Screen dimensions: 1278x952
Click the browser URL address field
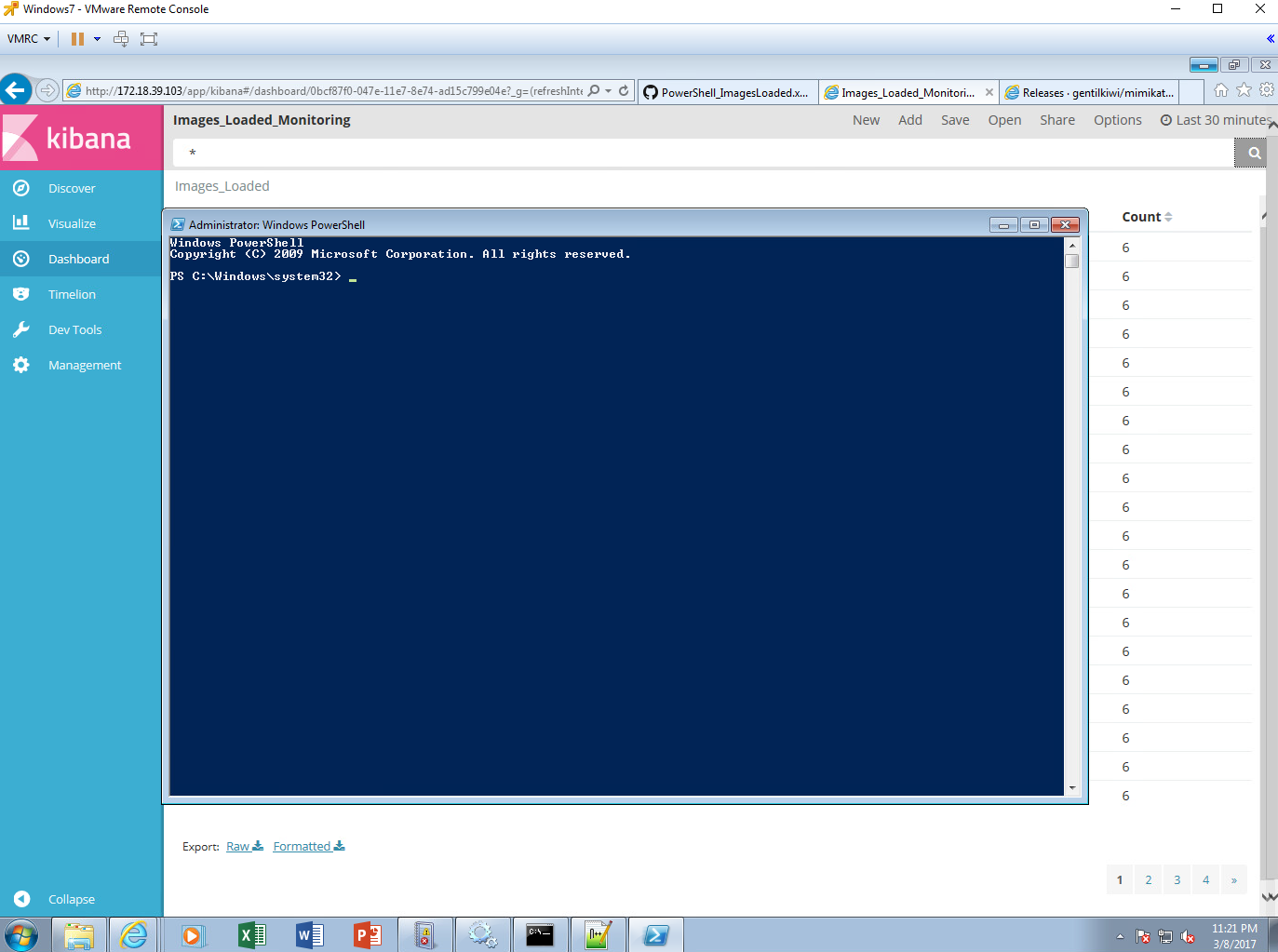334,91
